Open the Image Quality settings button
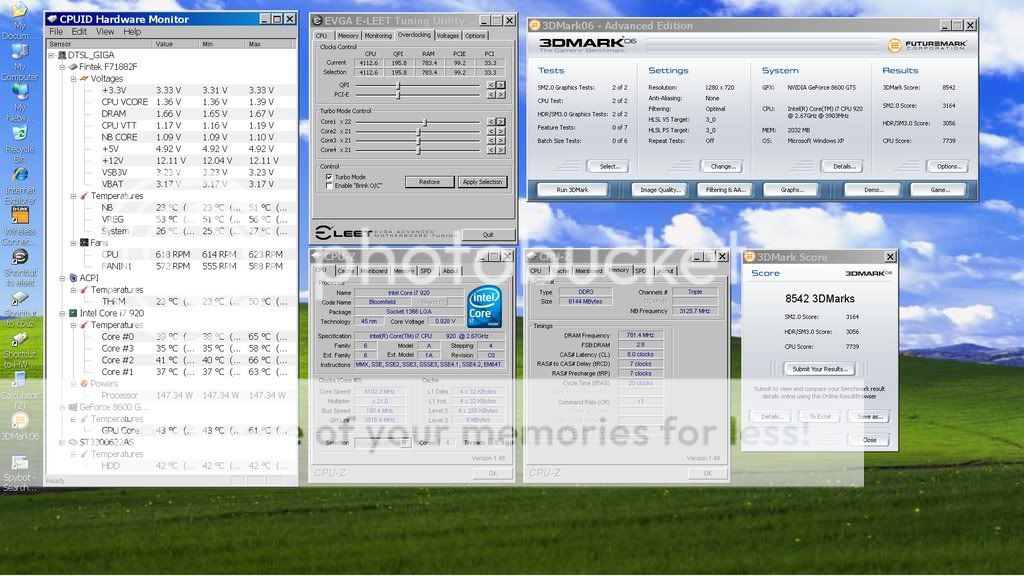The height and width of the screenshot is (576, 1024). [x=660, y=190]
